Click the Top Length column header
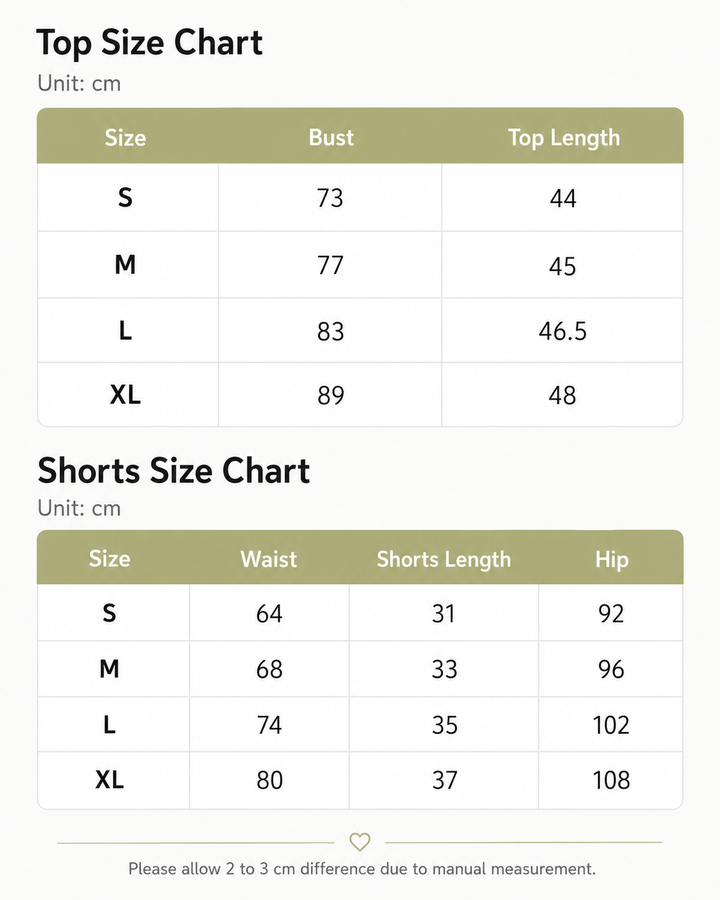The width and height of the screenshot is (720, 900). pyautogui.click(x=564, y=138)
